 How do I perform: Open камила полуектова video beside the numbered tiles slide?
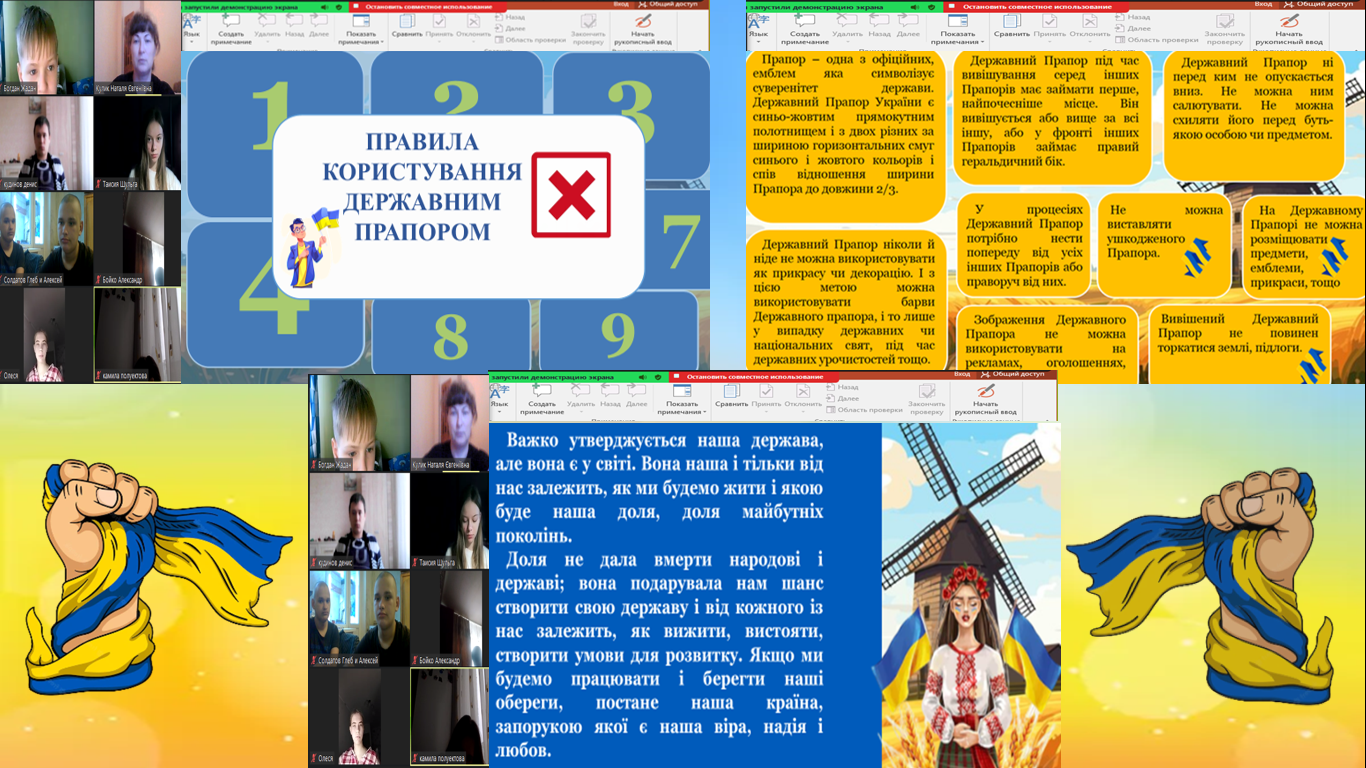138,335
